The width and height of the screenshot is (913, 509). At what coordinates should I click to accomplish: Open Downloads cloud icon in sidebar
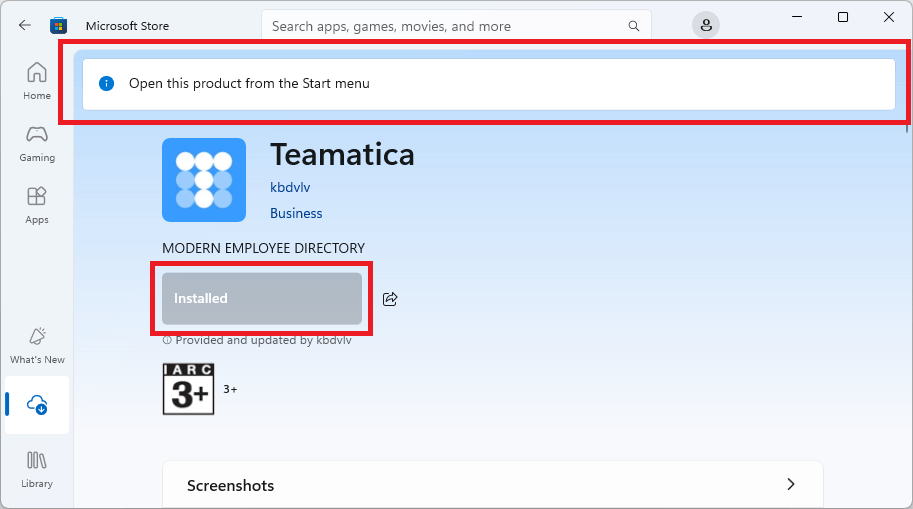point(37,404)
